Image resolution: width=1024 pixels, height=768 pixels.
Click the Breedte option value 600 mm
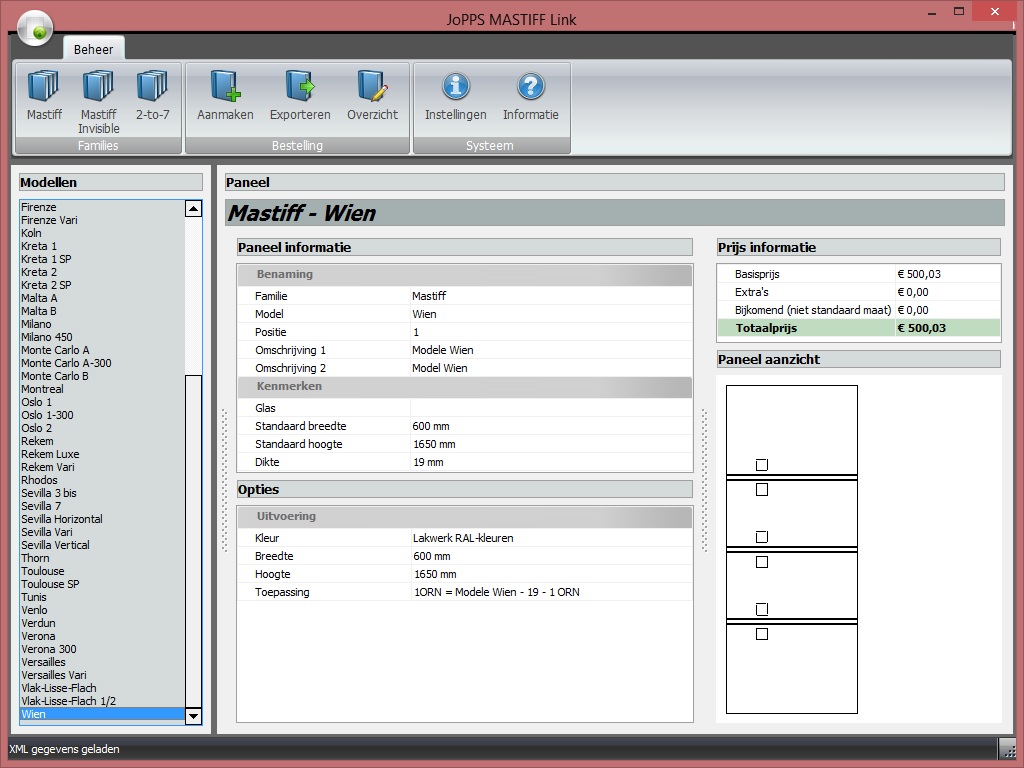pyautogui.click(x=432, y=556)
